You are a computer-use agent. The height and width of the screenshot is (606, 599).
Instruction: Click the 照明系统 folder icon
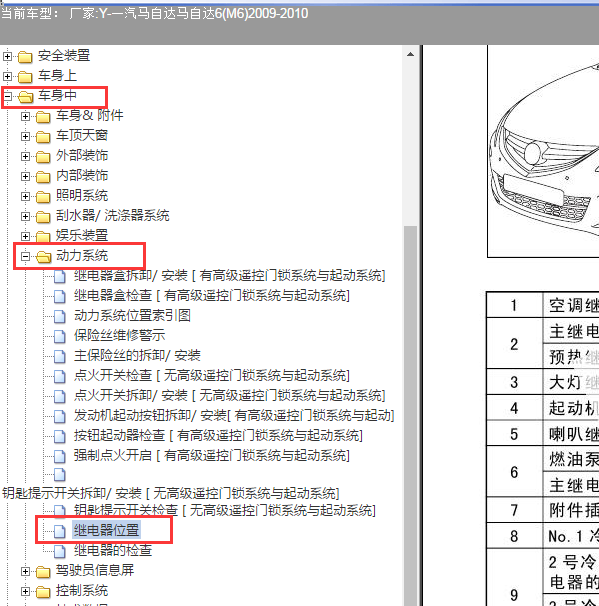tap(43, 197)
